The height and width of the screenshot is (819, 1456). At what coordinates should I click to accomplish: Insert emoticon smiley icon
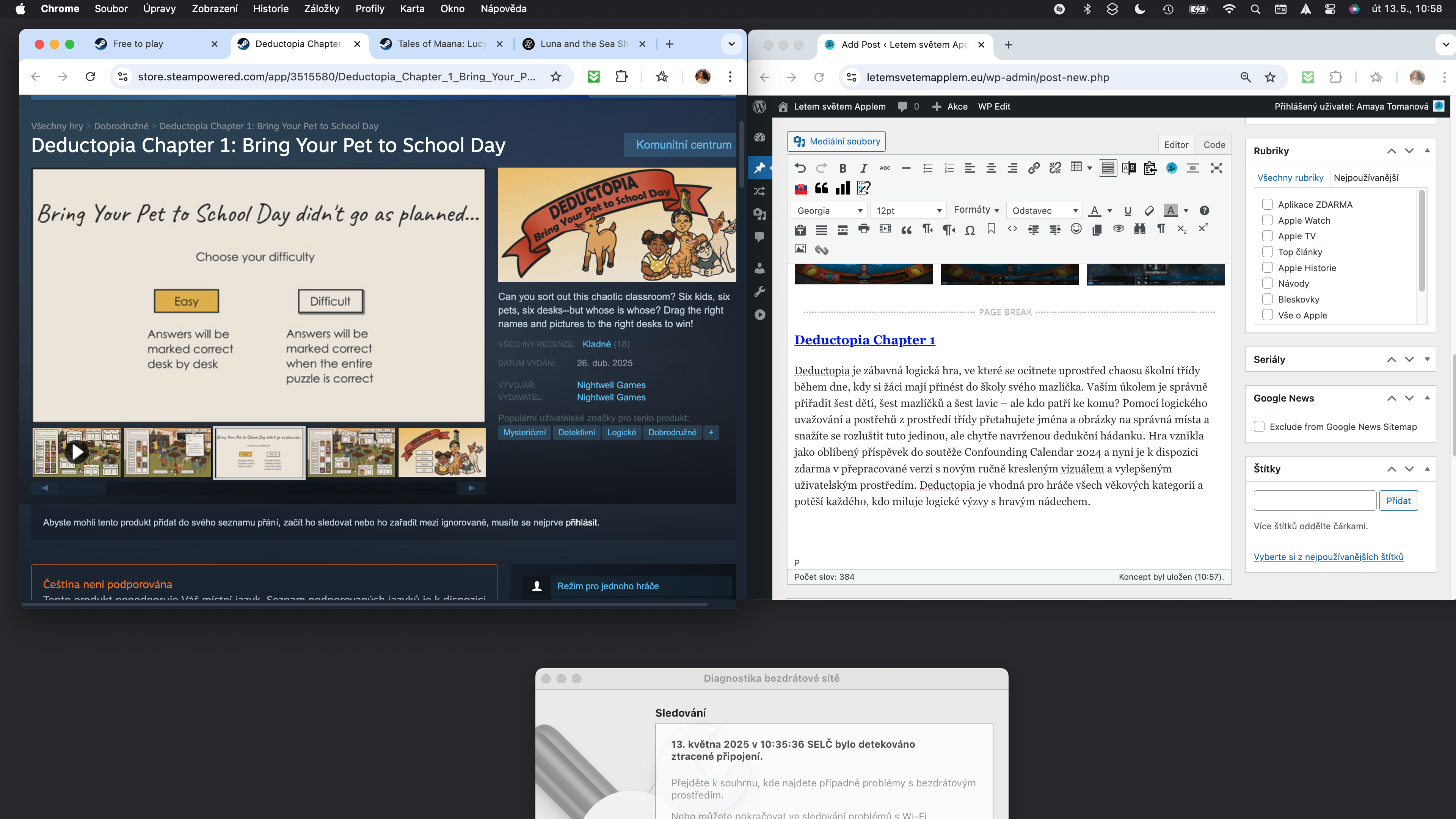click(x=1076, y=229)
